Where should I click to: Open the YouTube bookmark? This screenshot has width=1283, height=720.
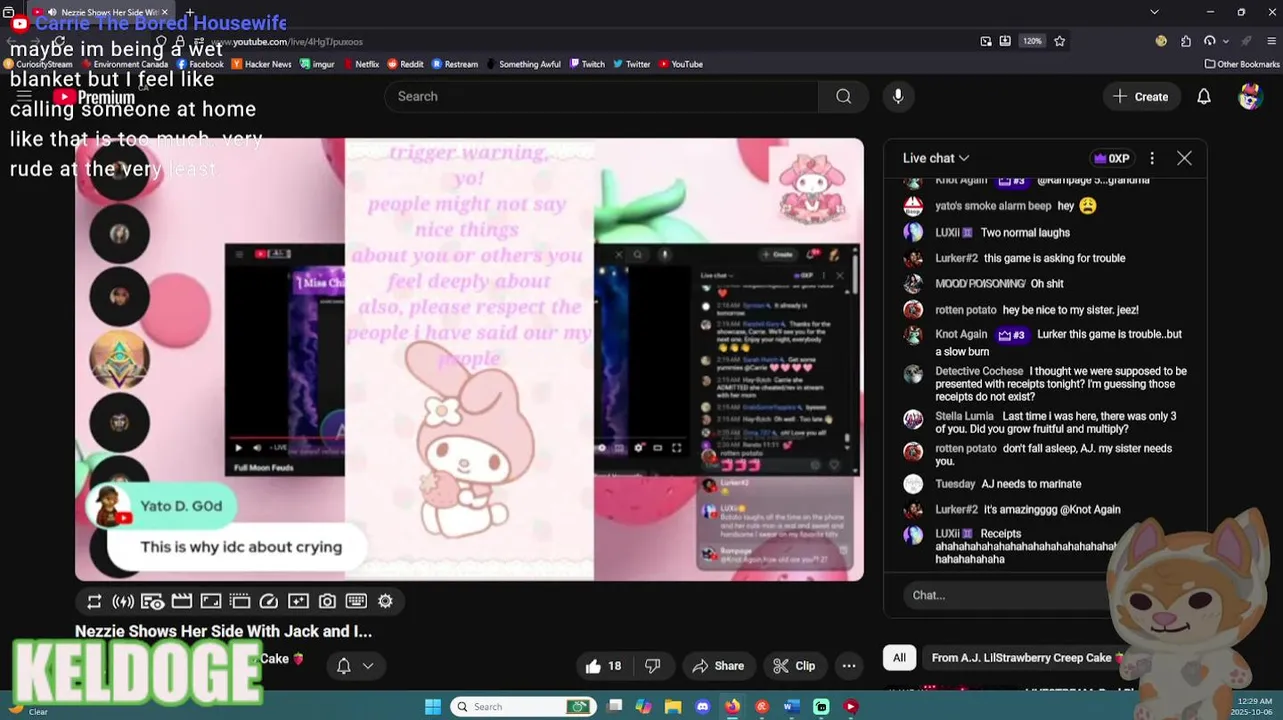point(680,64)
